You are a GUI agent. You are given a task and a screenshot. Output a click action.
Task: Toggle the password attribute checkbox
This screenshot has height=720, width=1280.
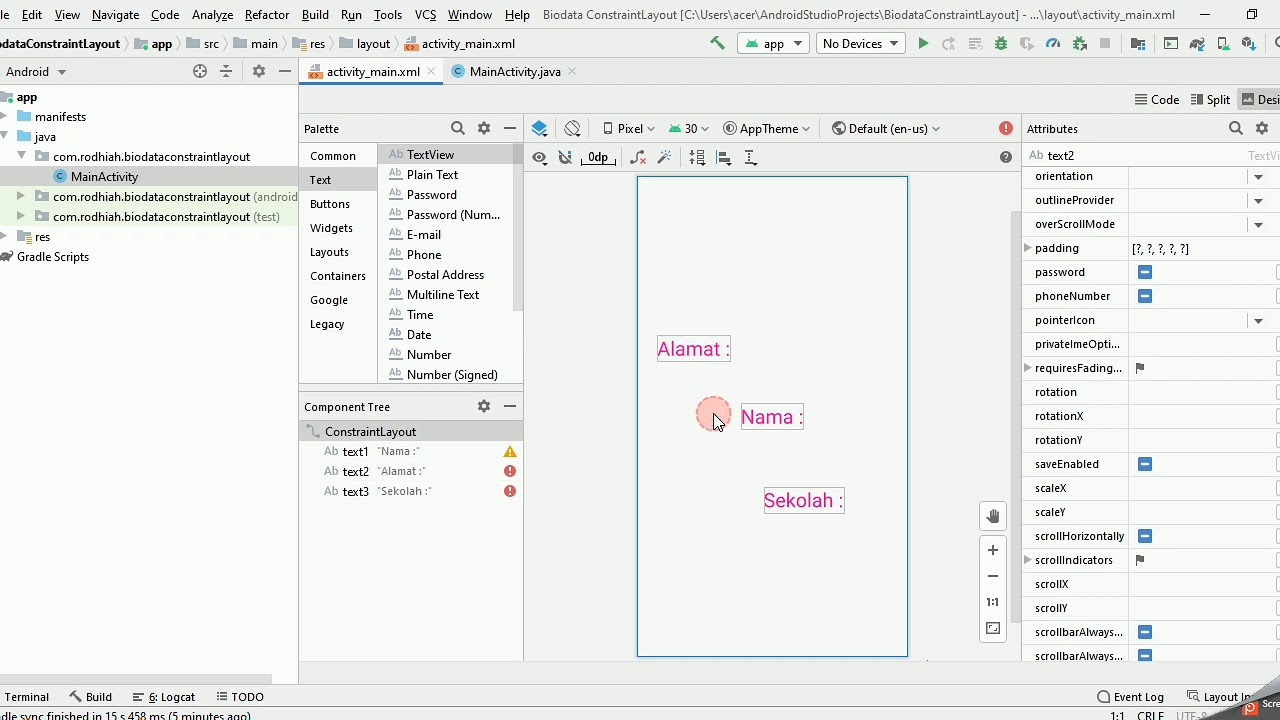pos(1145,272)
